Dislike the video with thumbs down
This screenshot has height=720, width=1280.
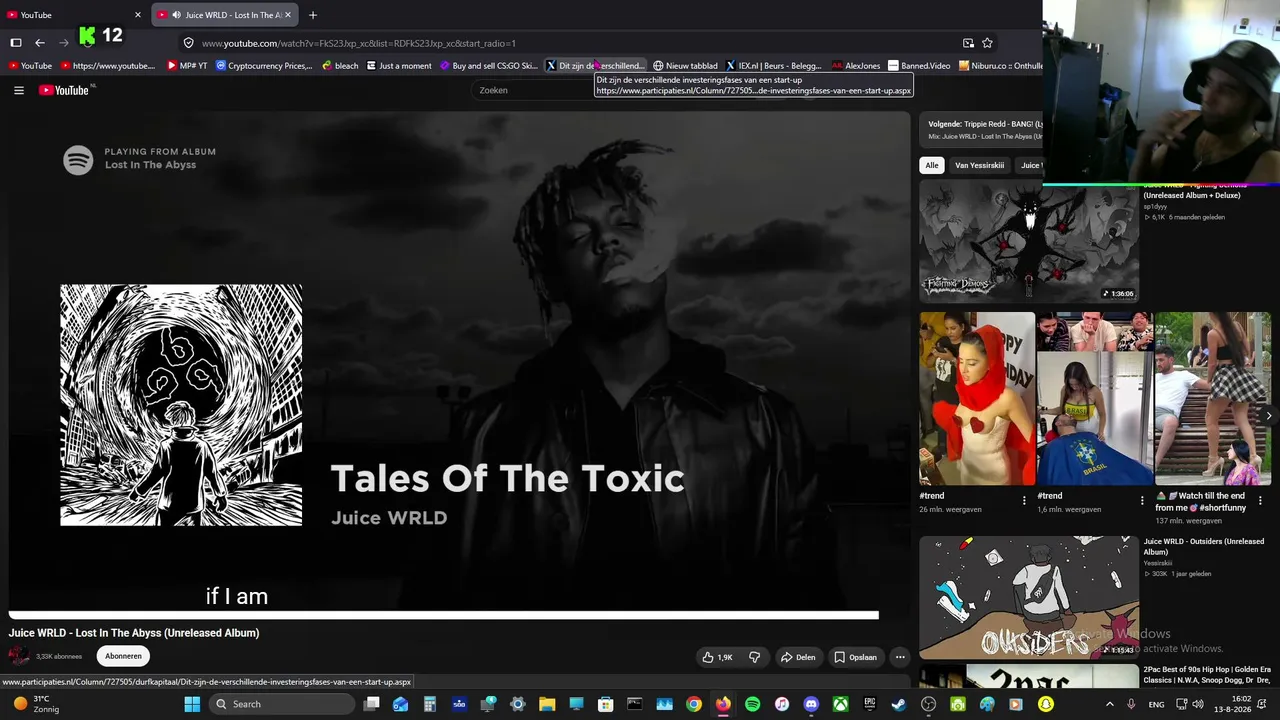click(x=754, y=657)
